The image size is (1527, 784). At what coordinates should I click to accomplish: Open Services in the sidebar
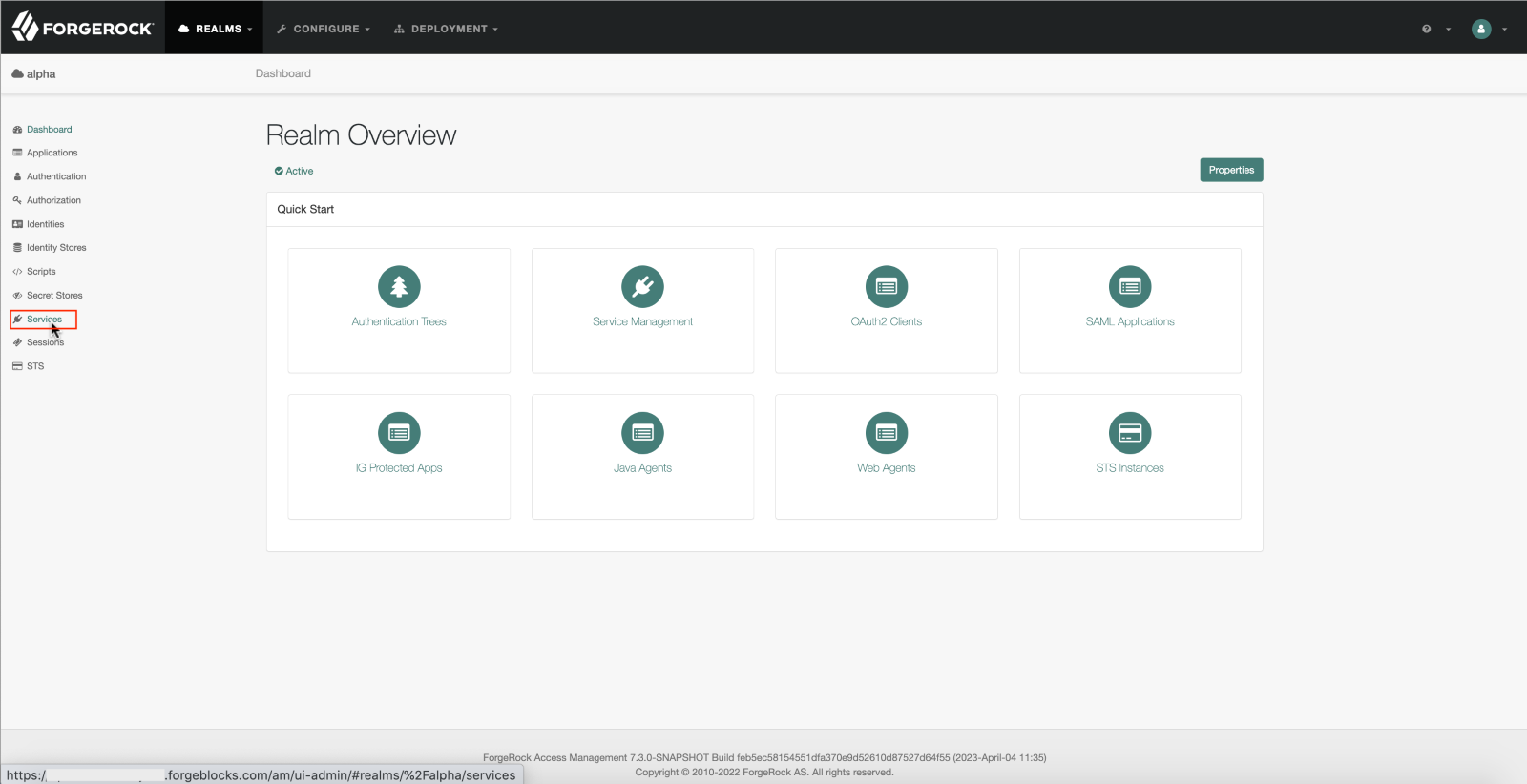pos(44,320)
